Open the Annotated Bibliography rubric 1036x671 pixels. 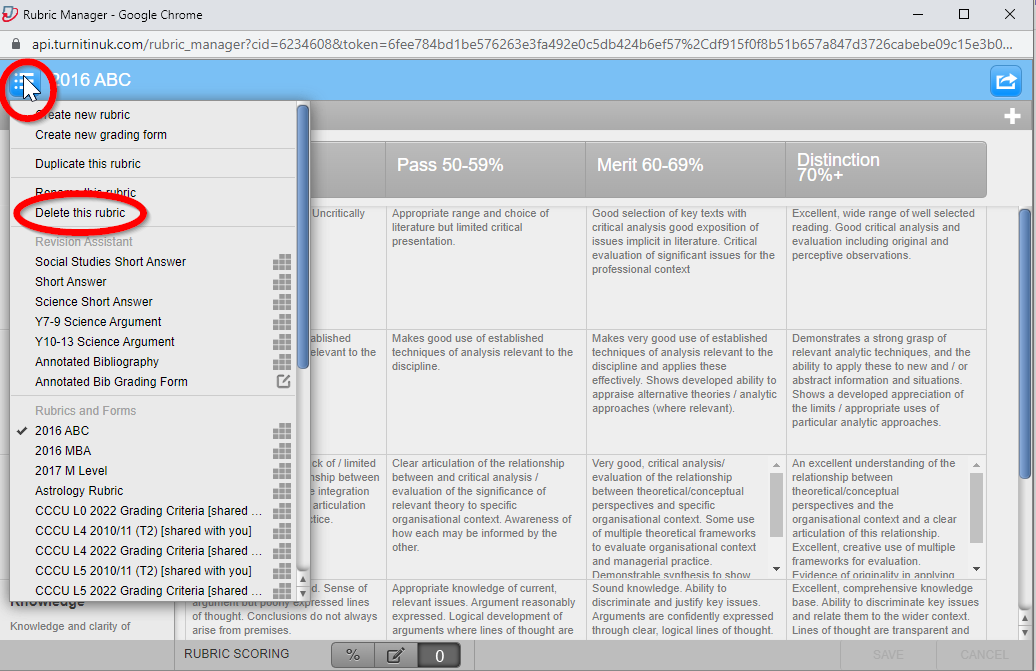(97, 362)
